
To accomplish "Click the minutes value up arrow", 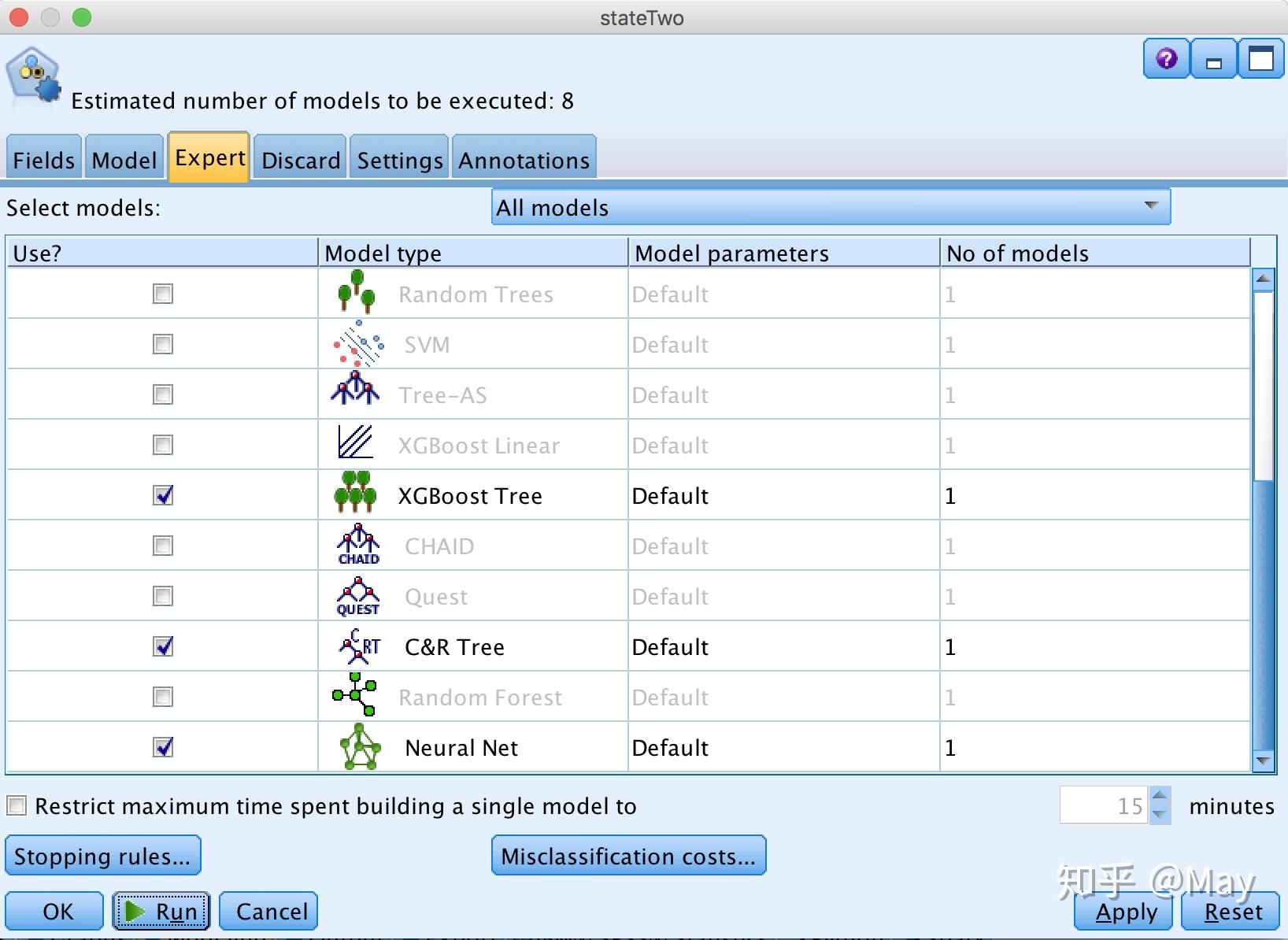I will [x=1160, y=798].
